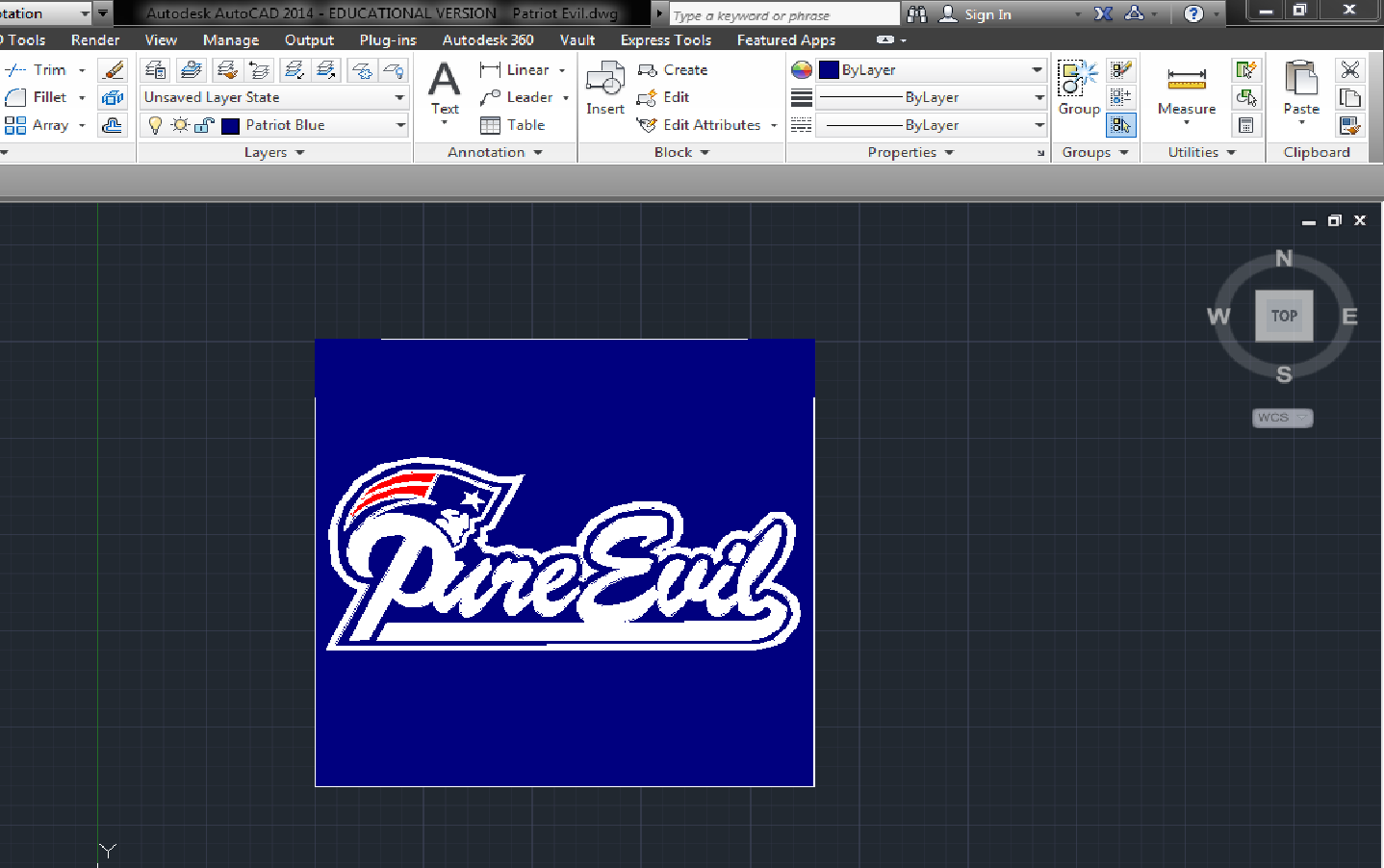This screenshot has width=1384, height=868.
Task: Open the ByLayer lineweight dropdown
Action: [931, 97]
